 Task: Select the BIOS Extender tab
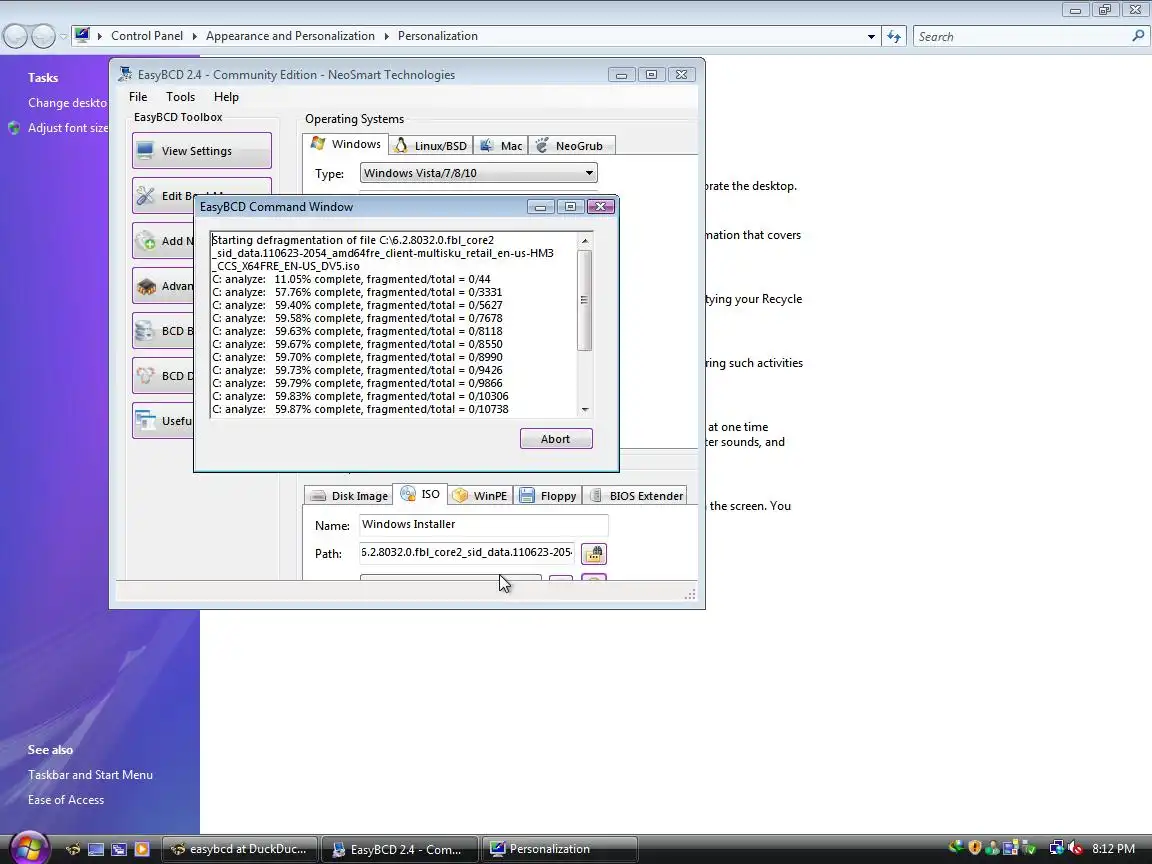(636, 496)
